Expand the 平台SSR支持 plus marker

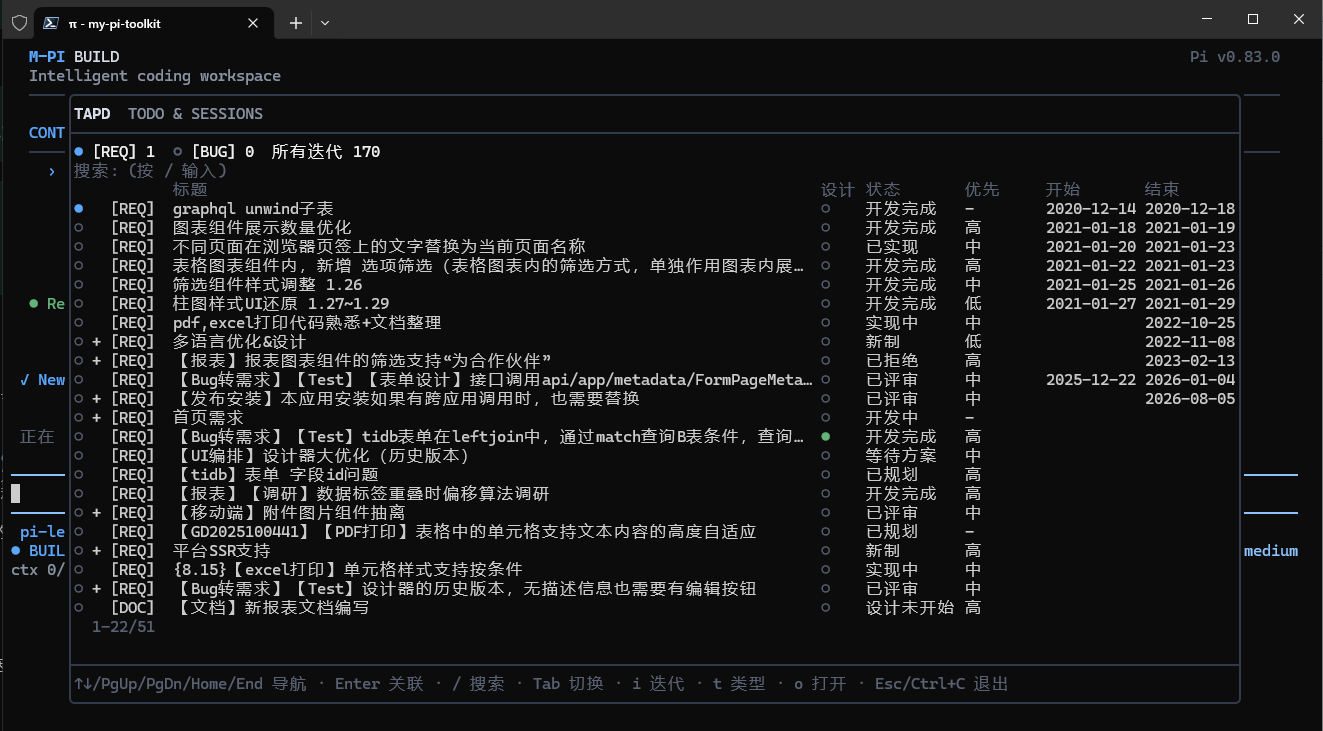coord(97,551)
